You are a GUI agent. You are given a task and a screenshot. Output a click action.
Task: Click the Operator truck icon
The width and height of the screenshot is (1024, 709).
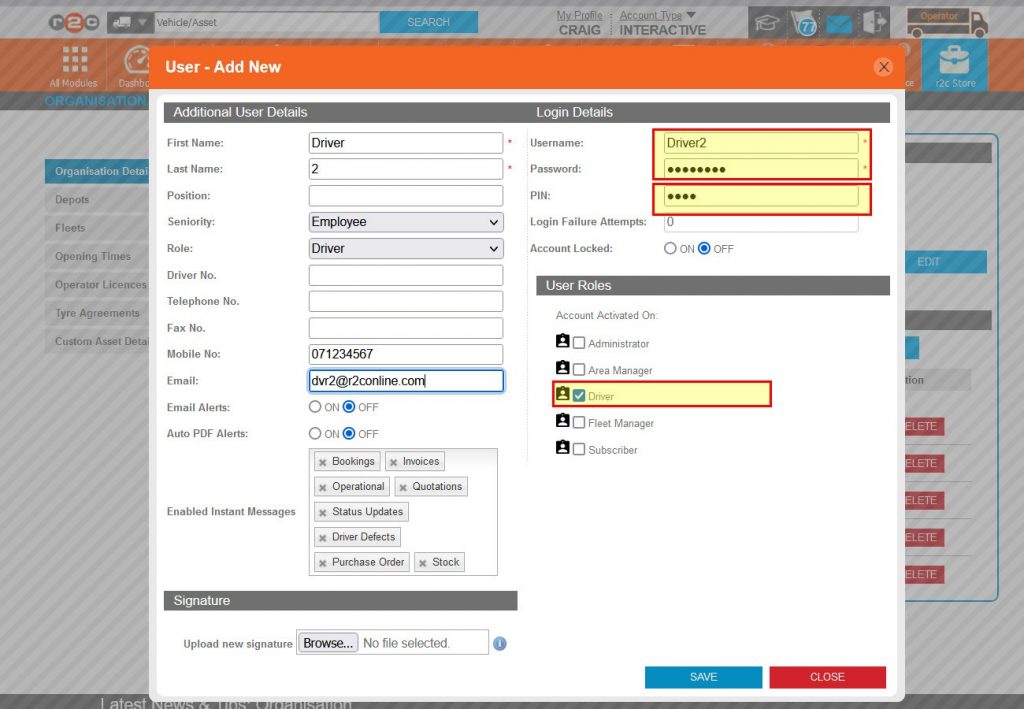pos(944,21)
